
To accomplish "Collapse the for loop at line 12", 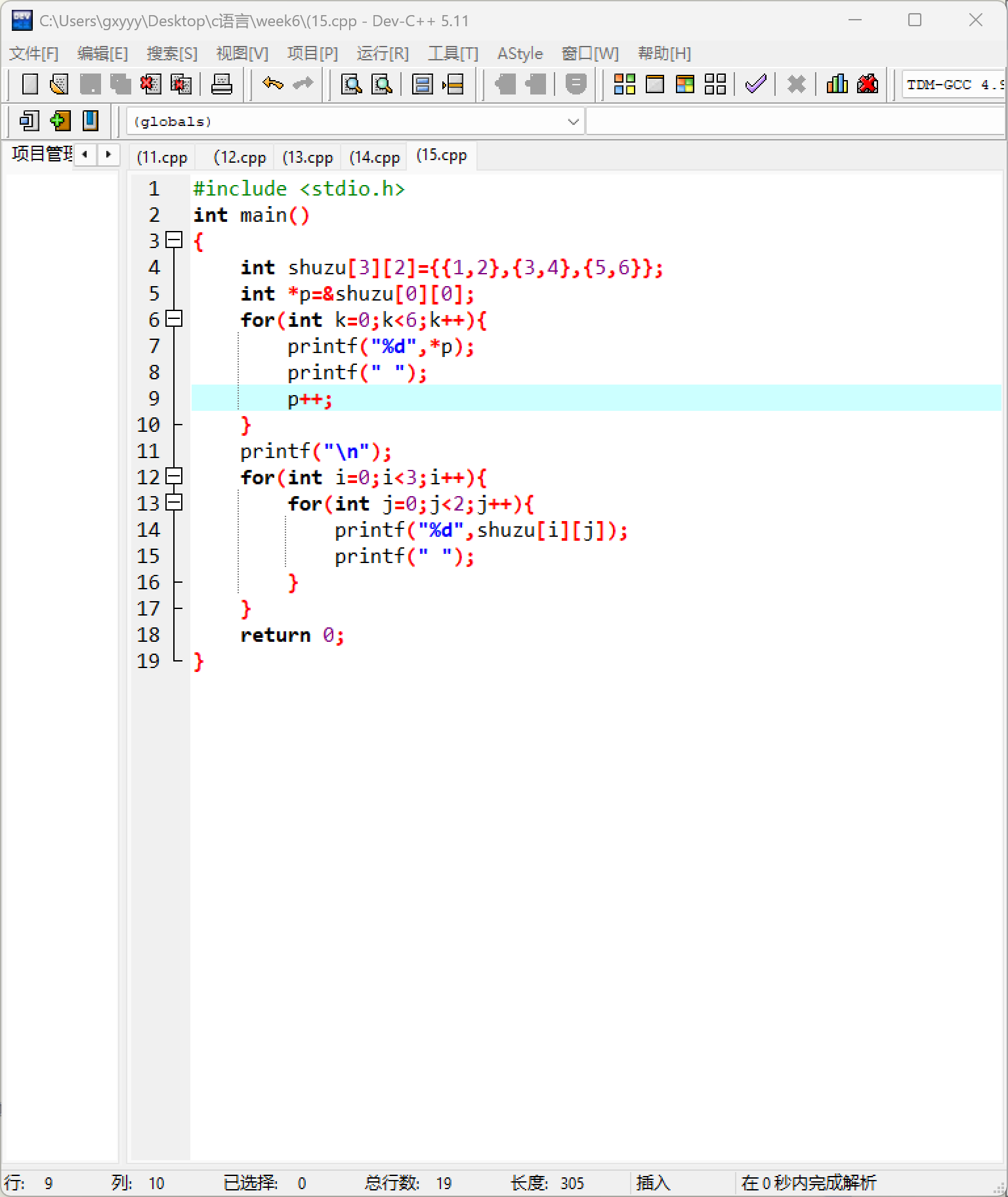I will pos(174,476).
